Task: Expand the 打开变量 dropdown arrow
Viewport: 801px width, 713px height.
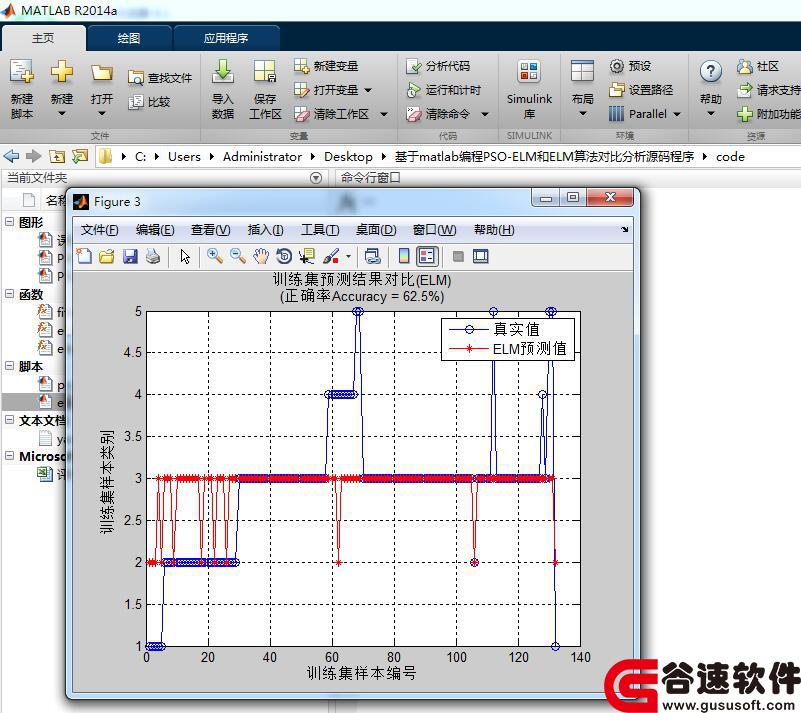Action: (x=368, y=90)
